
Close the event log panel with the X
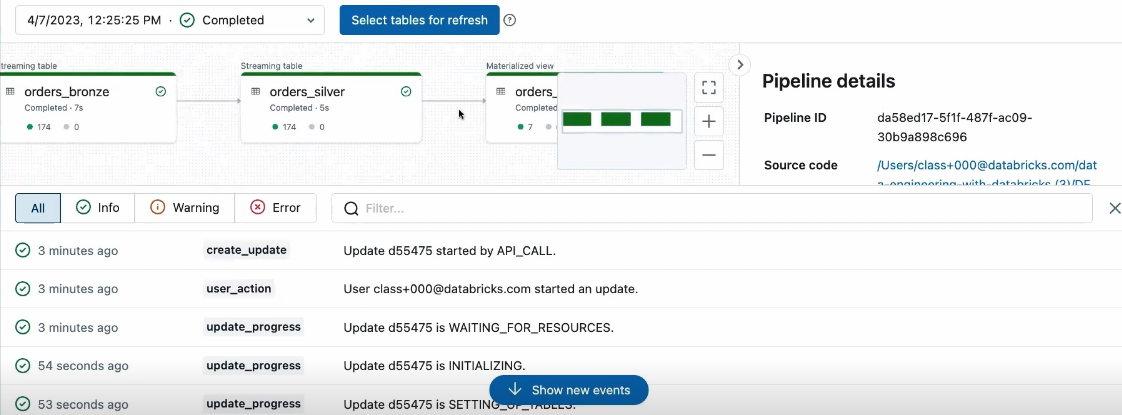[1114, 208]
